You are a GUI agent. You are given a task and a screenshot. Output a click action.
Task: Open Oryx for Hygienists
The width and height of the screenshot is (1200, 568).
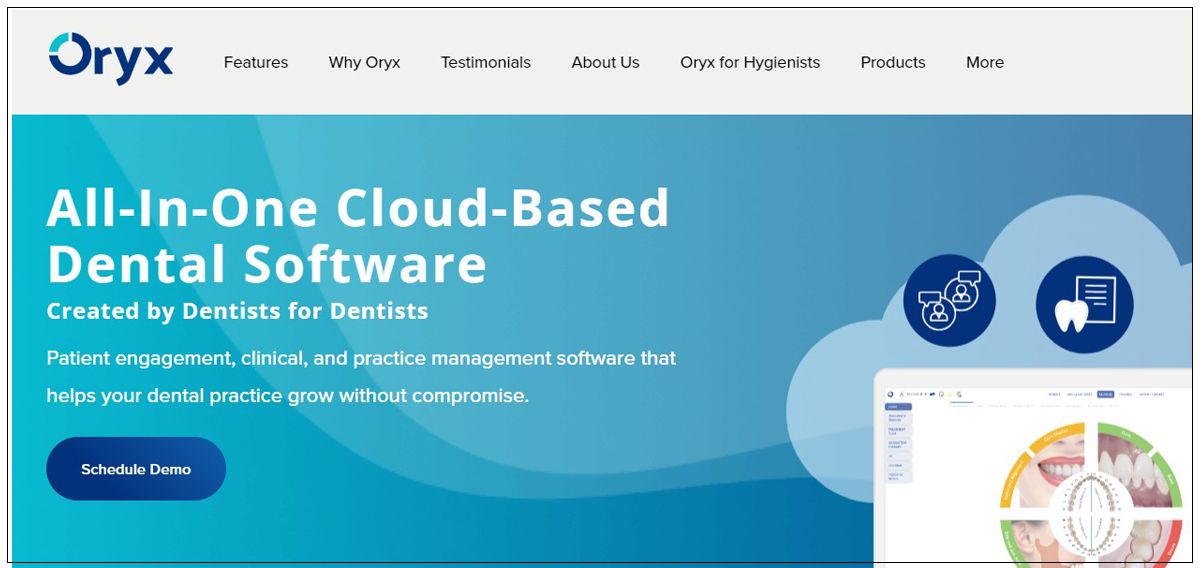coord(750,62)
